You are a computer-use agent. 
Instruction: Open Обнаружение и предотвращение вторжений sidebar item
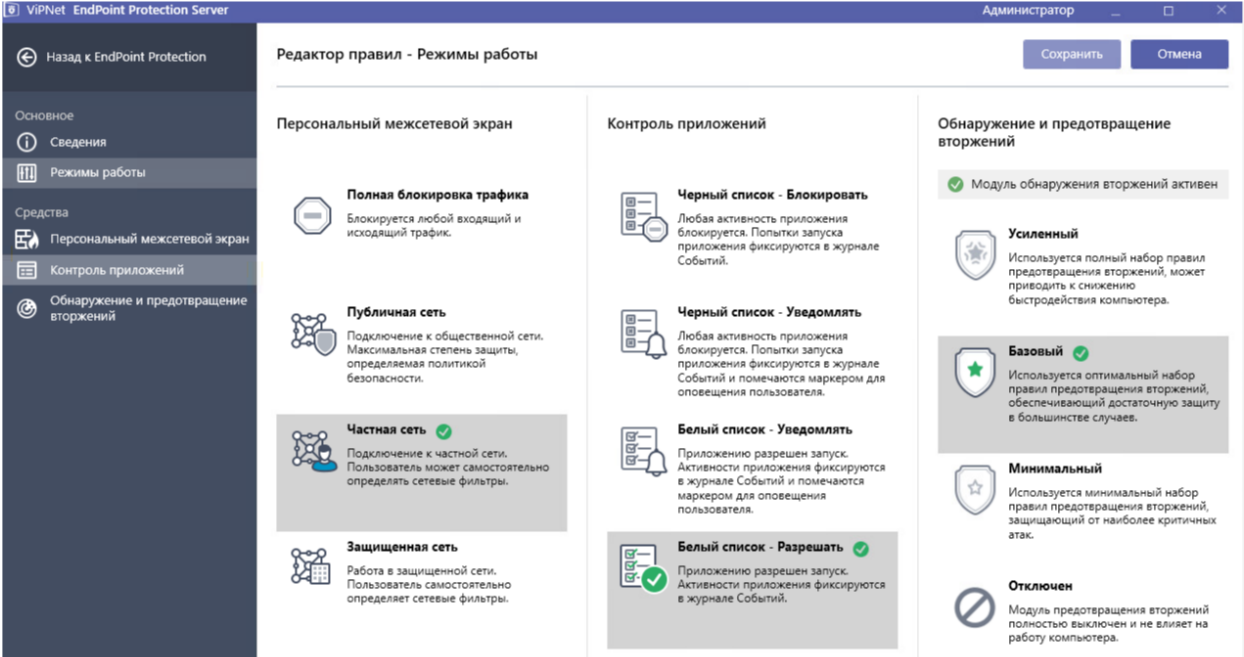point(128,308)
